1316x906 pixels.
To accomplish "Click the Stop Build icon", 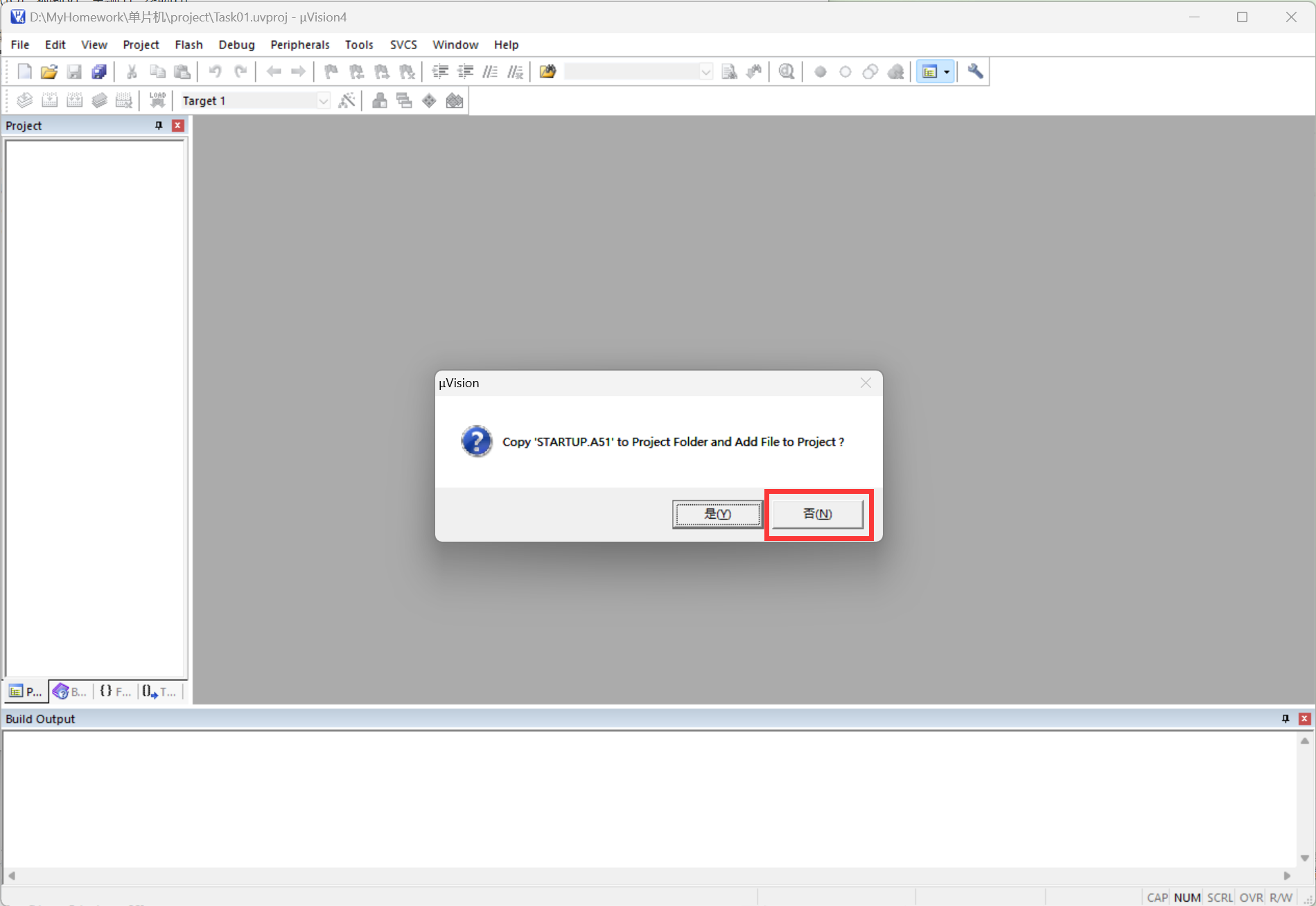I will point(124,100).
